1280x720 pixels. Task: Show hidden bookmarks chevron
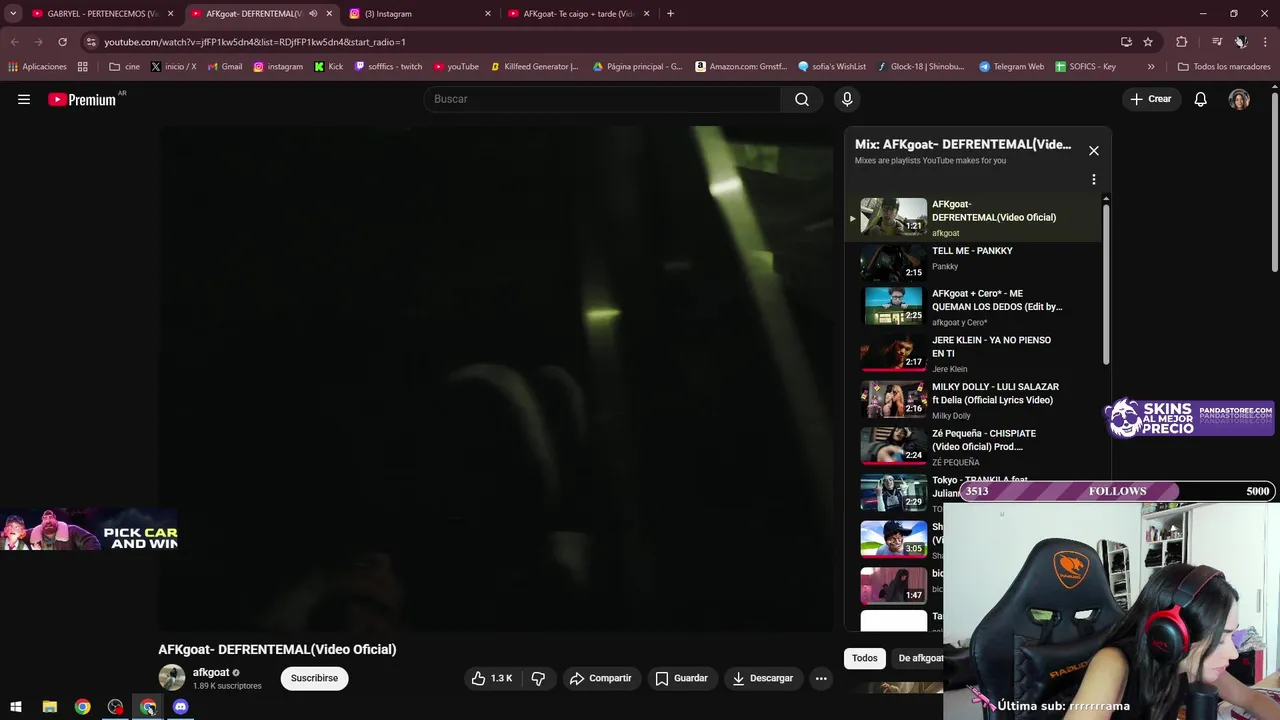click(1151, 67)
